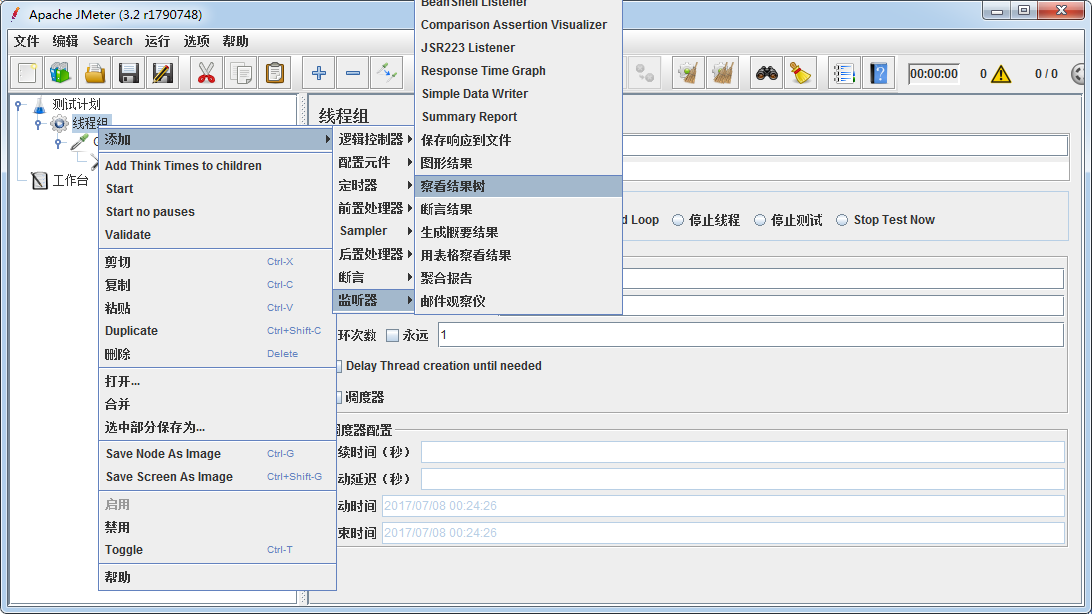Click the Clear All double-broom icon
This screenshot has width=1092, height=614.
coord(722,73)
